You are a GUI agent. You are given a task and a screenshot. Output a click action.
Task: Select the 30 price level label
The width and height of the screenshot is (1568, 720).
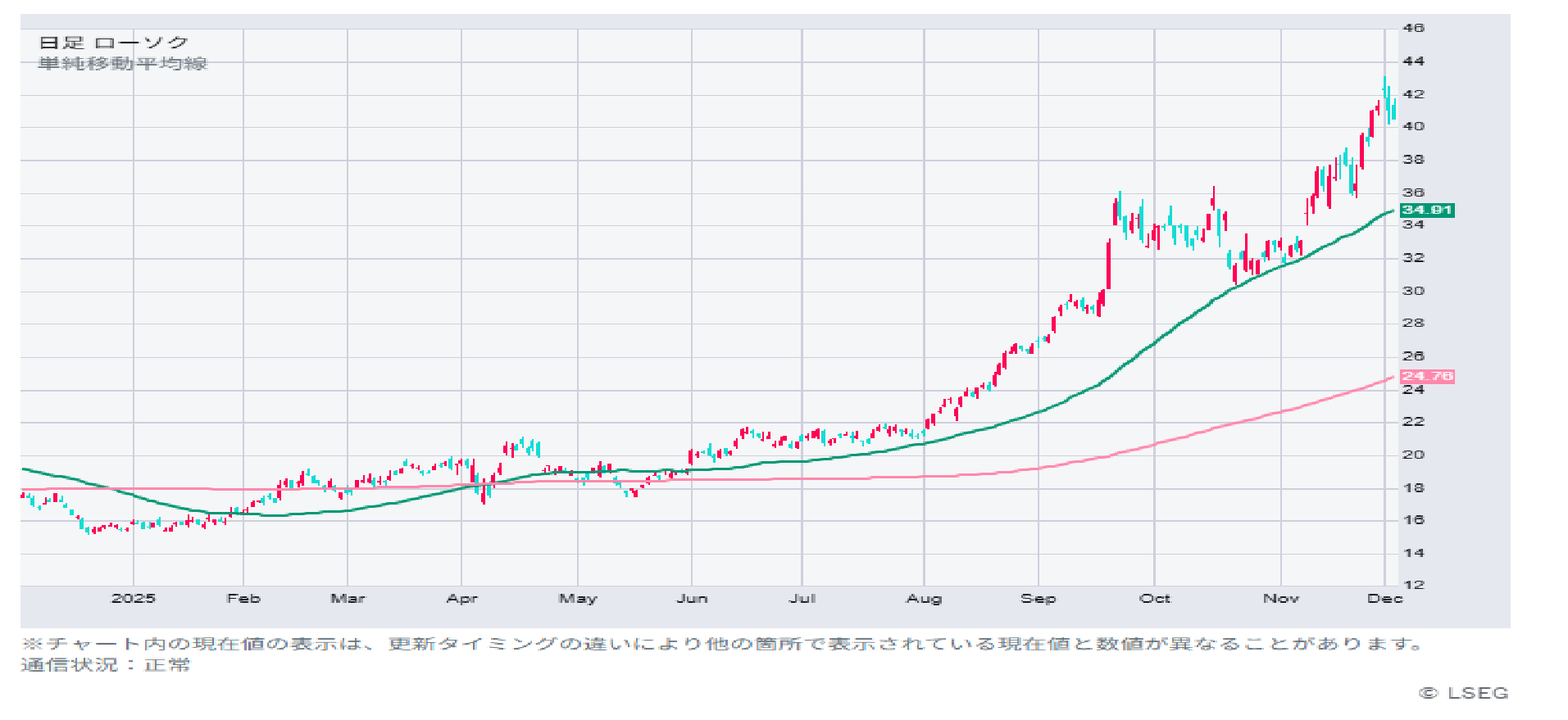tap(1413, 291)
